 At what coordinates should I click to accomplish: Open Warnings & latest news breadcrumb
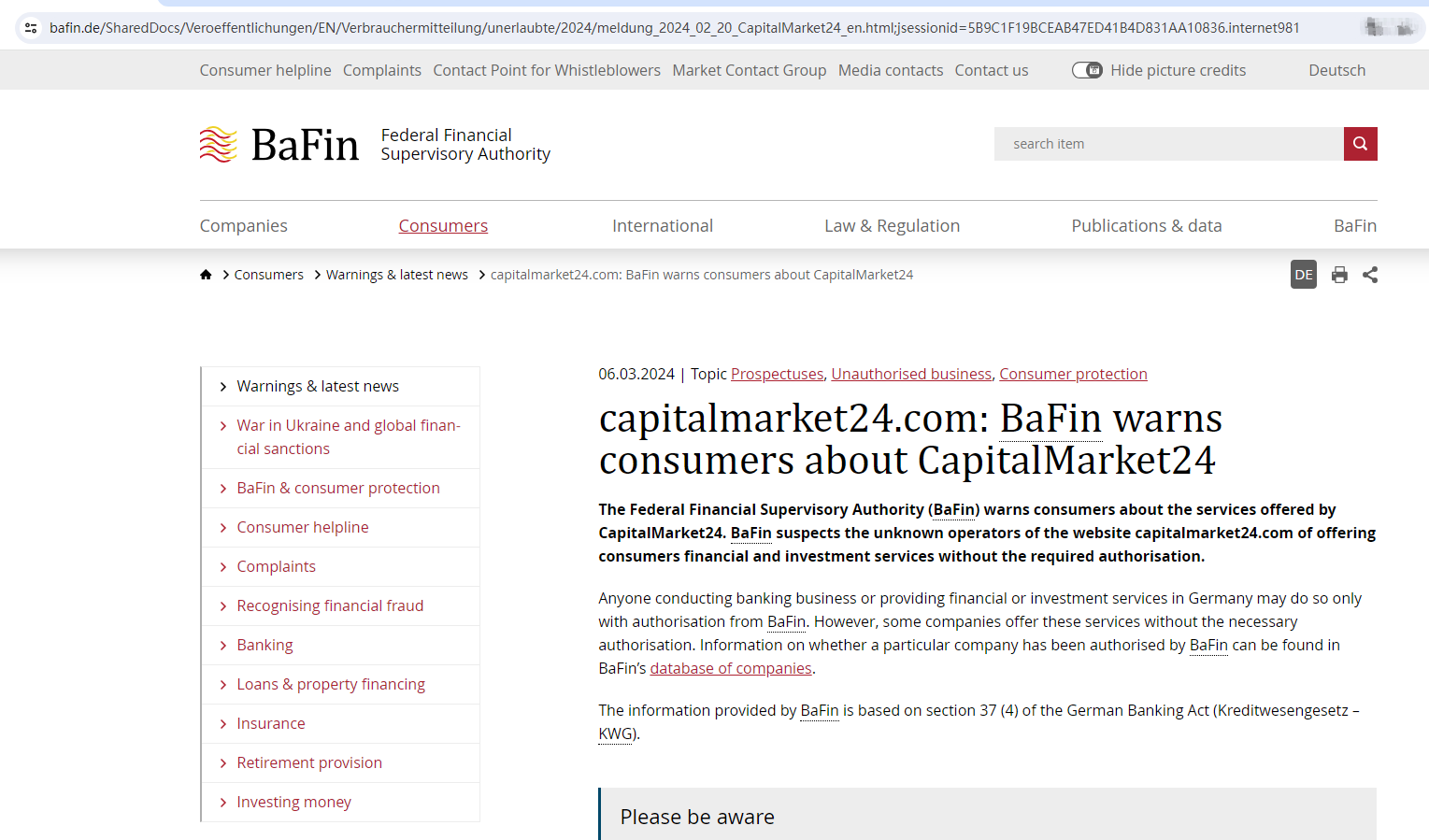pyautogui.click(x=397, y=275)
